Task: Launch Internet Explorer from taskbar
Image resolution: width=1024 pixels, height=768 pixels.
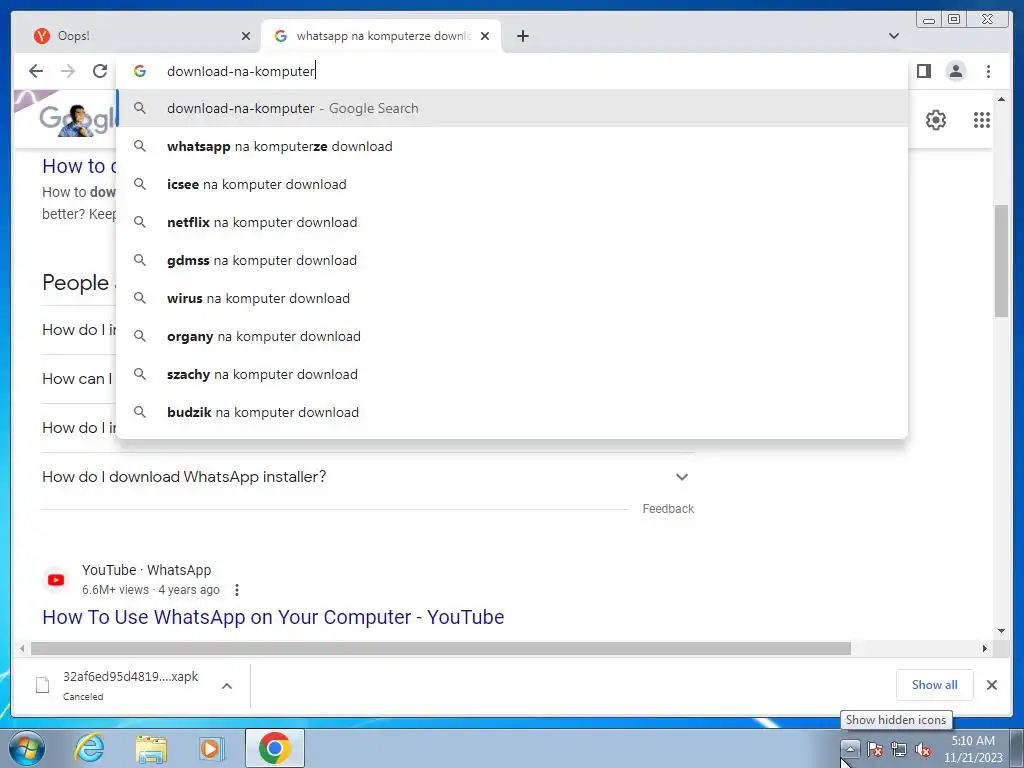Action: tap(89, 748)
